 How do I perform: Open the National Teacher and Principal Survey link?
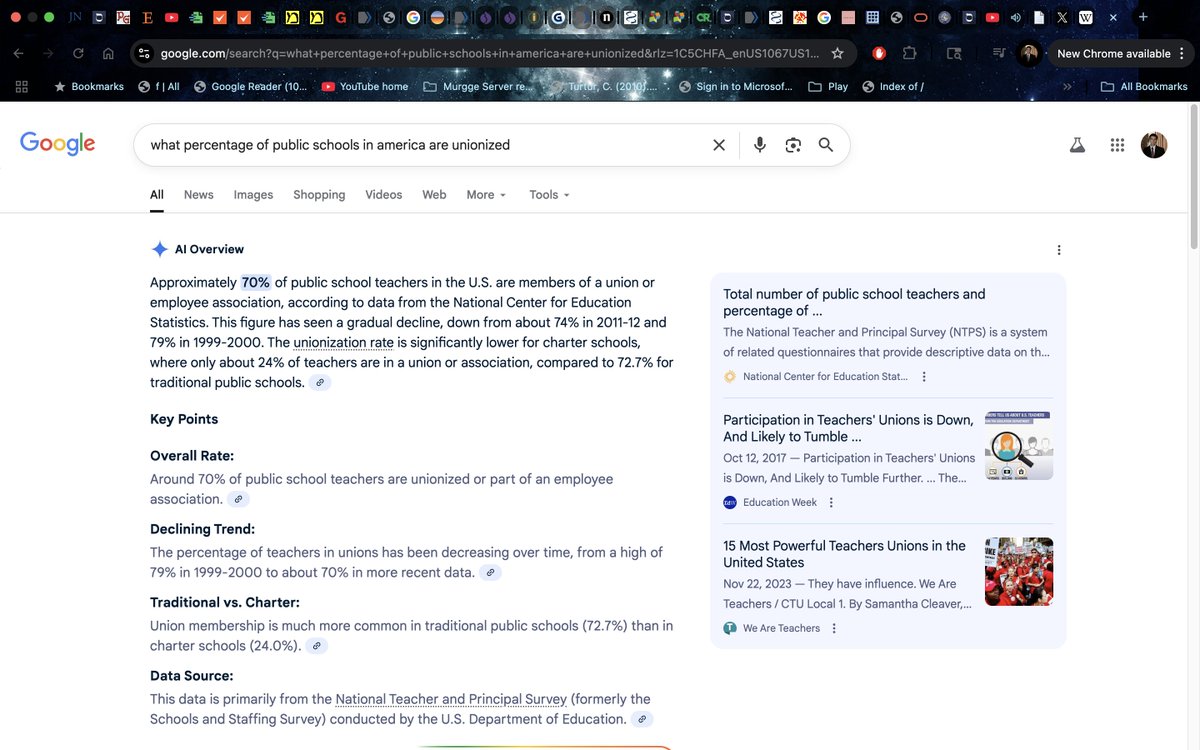(x=451, y=699)
